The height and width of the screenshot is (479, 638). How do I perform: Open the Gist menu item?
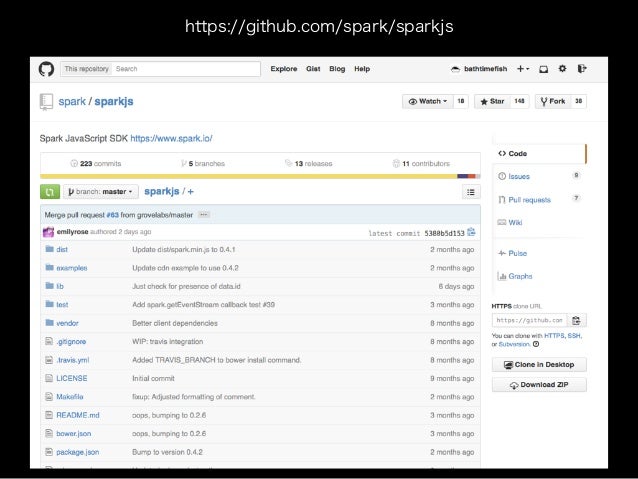[313, 69]
